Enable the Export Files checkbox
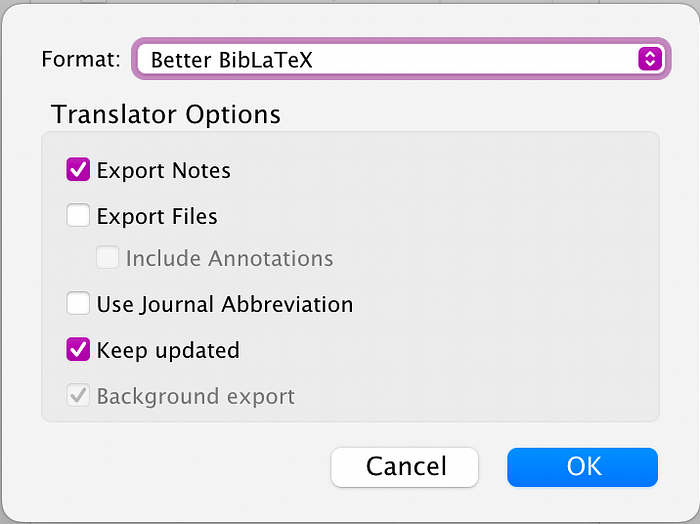This screenshot has width=700, height=524. coord(78,215)
